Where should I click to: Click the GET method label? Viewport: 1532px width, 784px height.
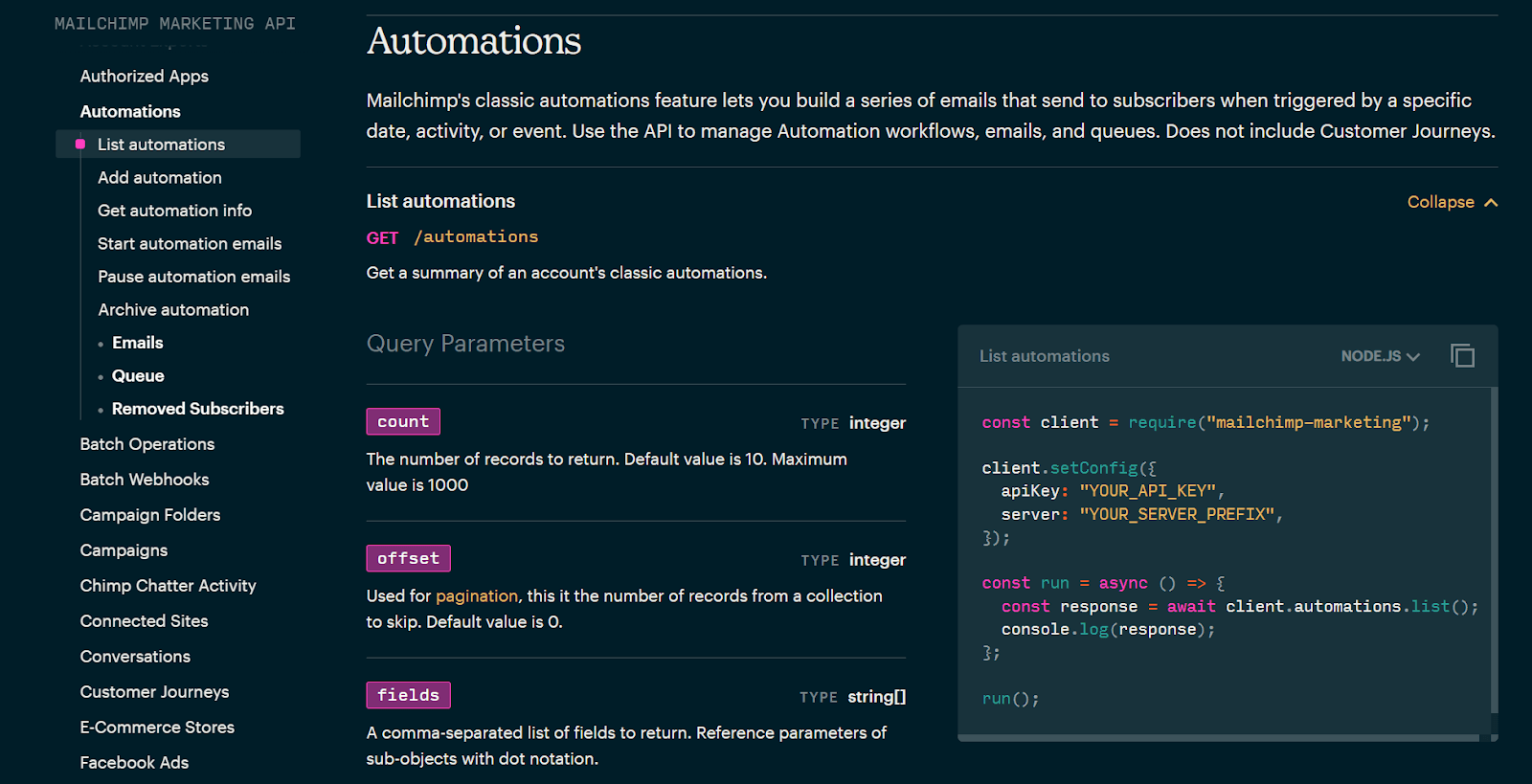tap(382, 238)
